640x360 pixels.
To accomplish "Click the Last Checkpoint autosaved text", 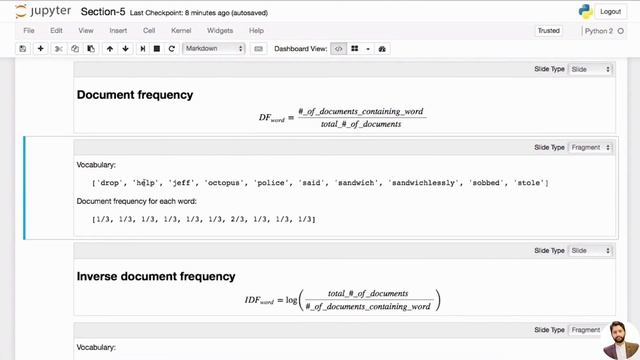I will [199, 13].
